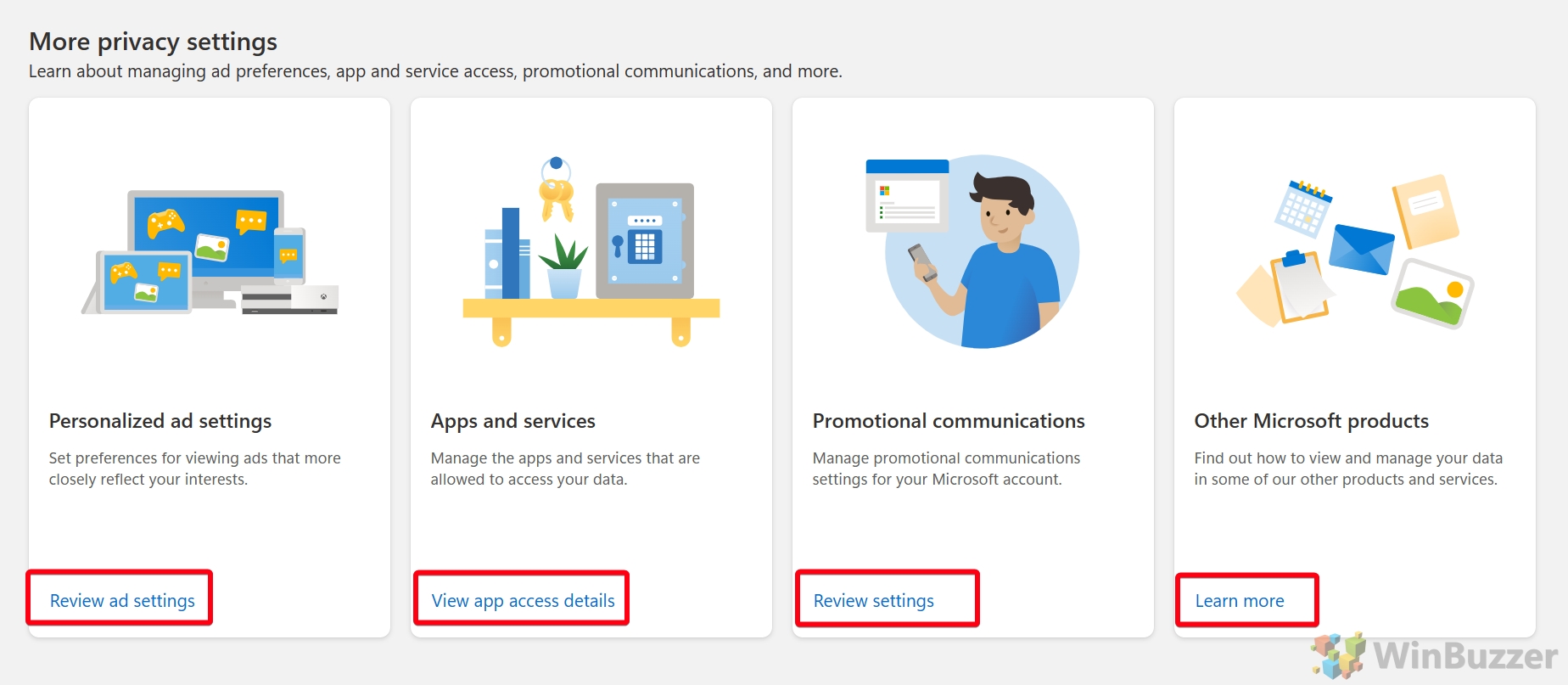Screen dimensions: 1568x685
Task: Open the Review ad settings link
Action: coord(122,600)
